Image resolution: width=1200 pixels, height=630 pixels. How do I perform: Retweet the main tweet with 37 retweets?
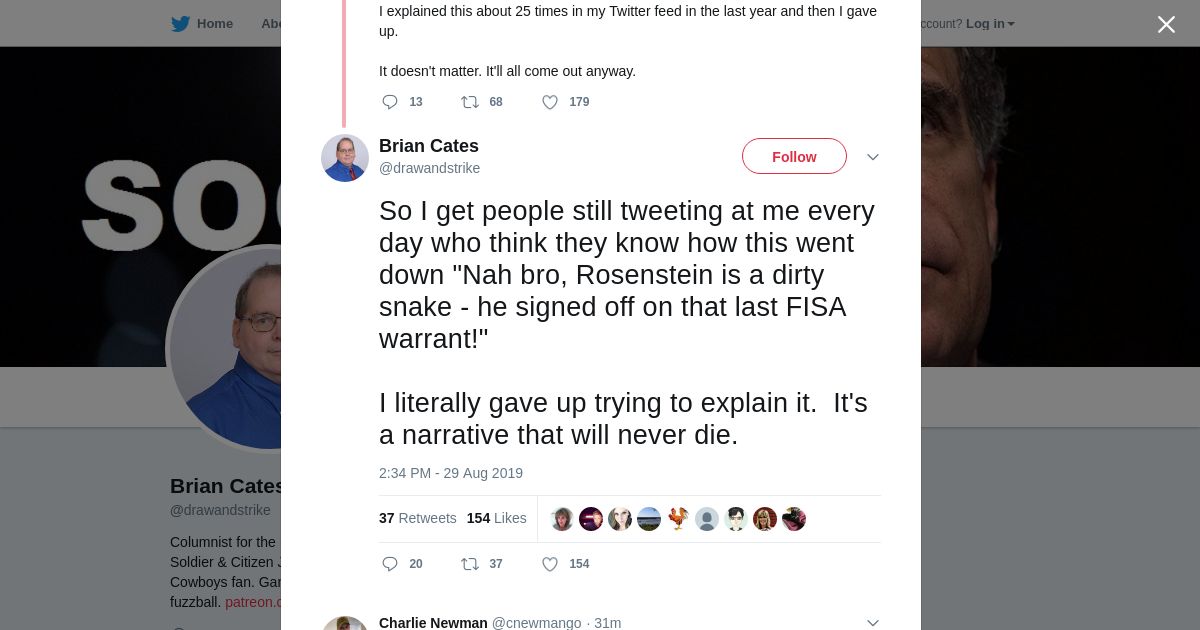pyautogui.click(x=470, y=564)
